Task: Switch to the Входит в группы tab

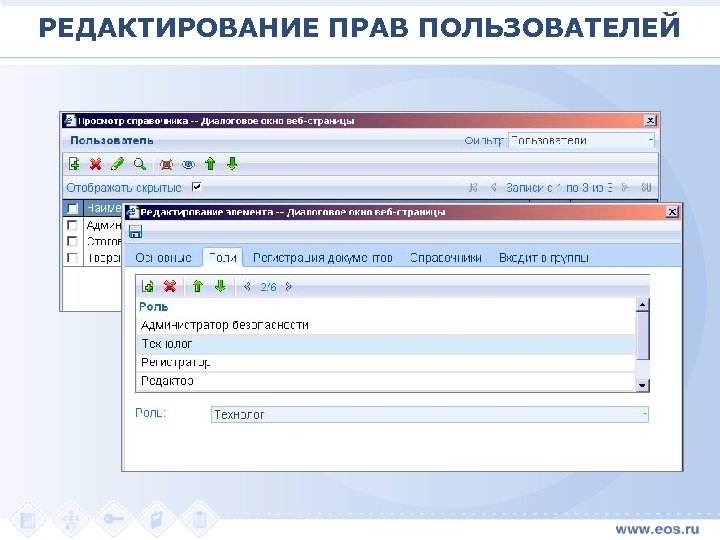Action: pyautogui.click(x=544, y=258)
